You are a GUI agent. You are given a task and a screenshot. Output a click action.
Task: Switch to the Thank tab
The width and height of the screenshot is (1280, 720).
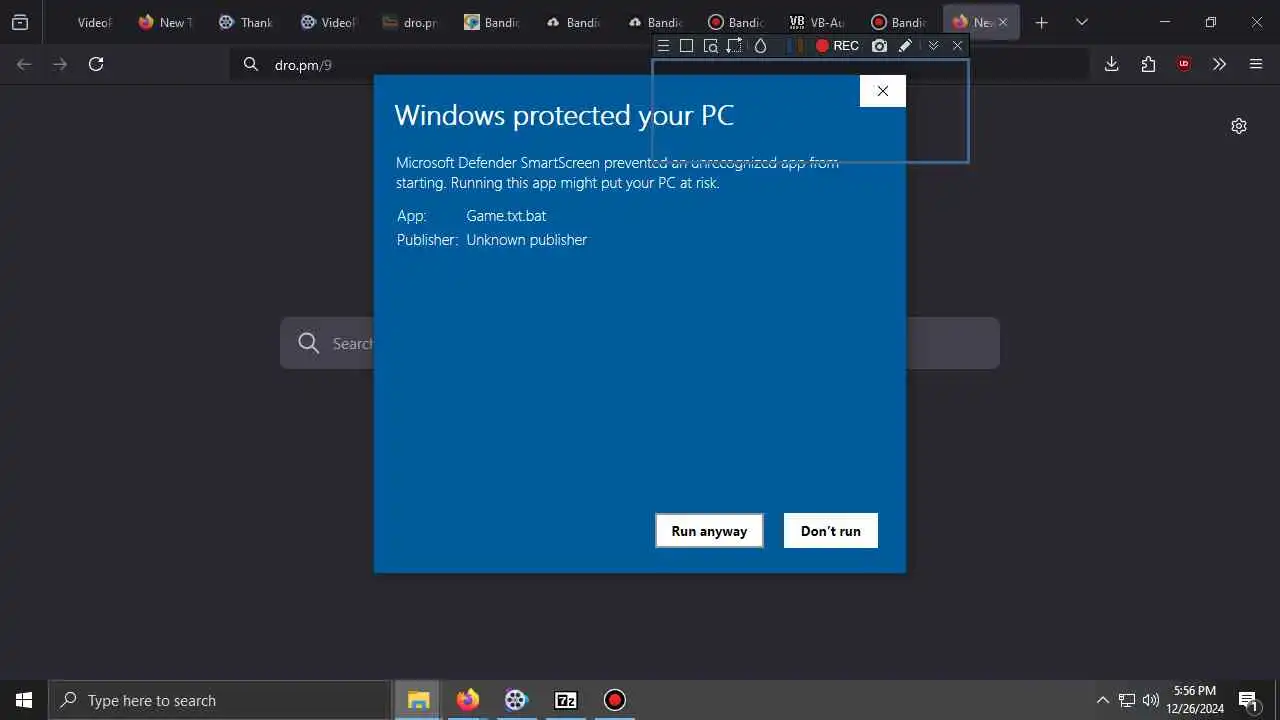(245, 22)
